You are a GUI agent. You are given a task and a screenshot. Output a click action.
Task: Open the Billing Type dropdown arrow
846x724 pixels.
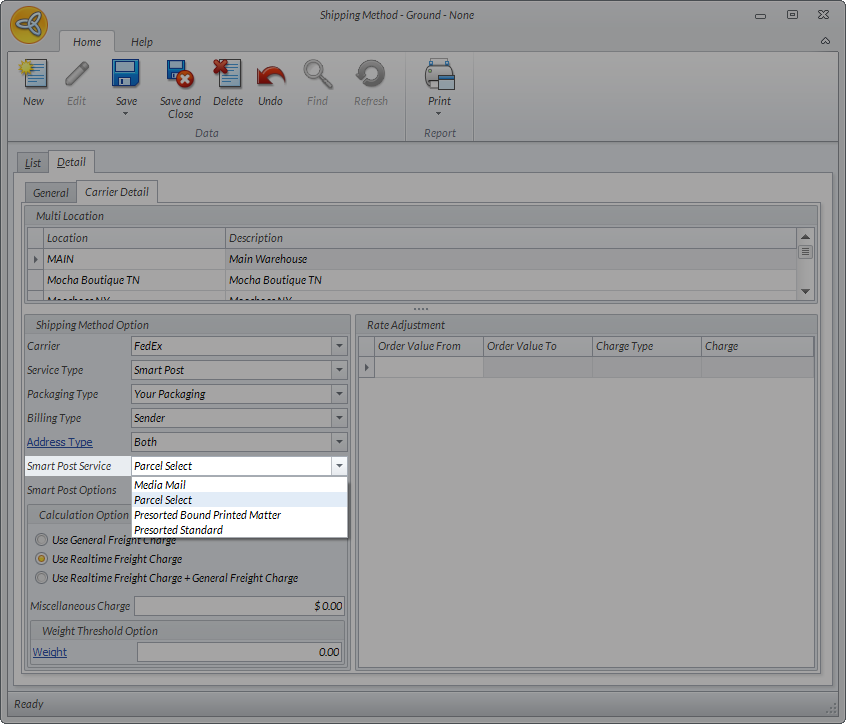coord(339,418)
